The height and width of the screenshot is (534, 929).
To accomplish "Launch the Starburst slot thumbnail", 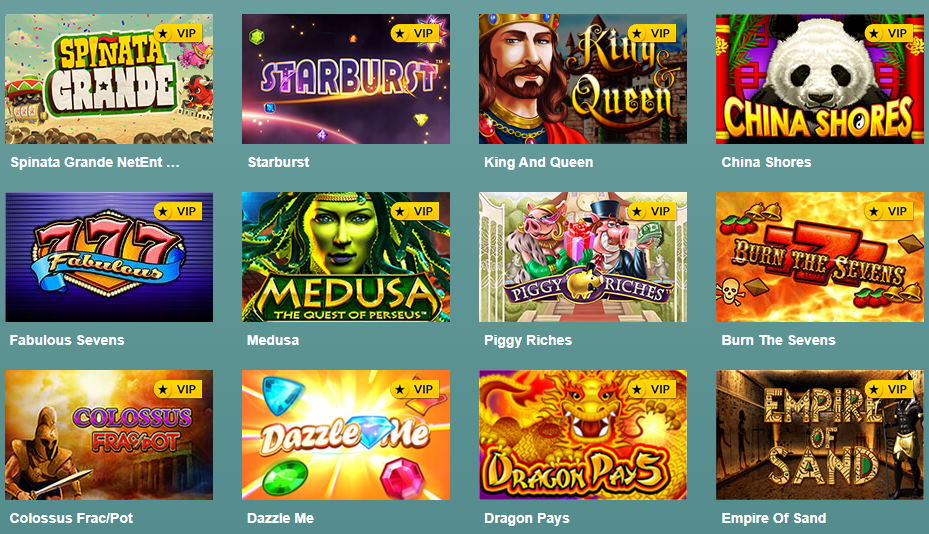I will point(346,79).
